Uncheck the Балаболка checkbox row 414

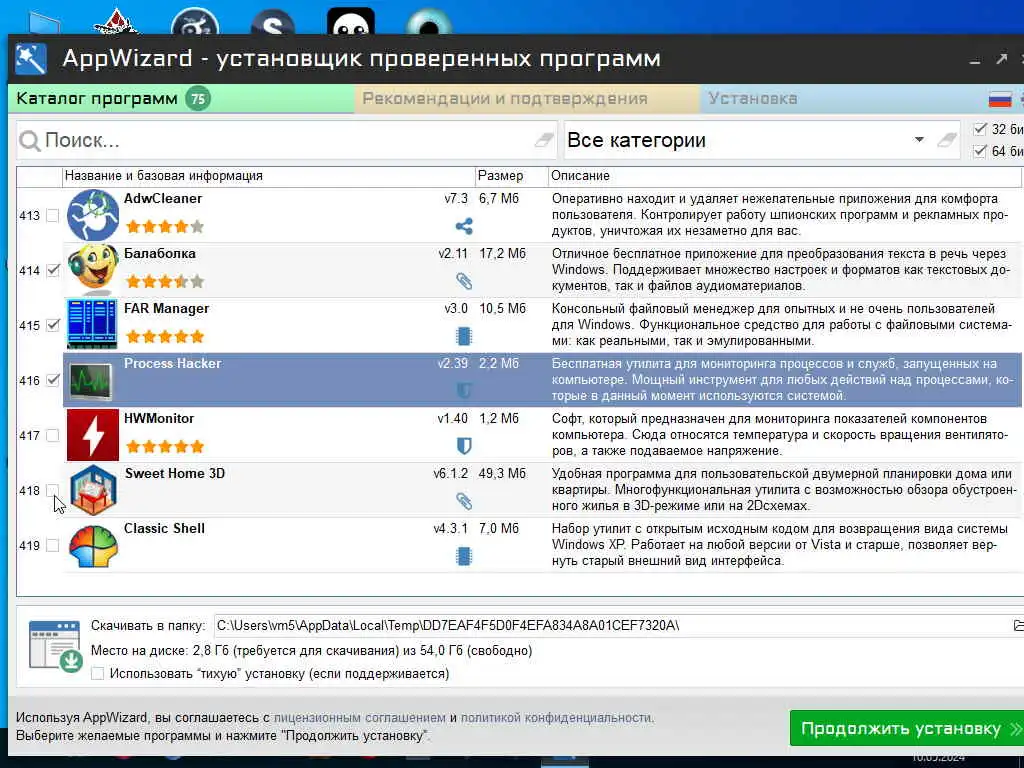[x=53, y=270]
